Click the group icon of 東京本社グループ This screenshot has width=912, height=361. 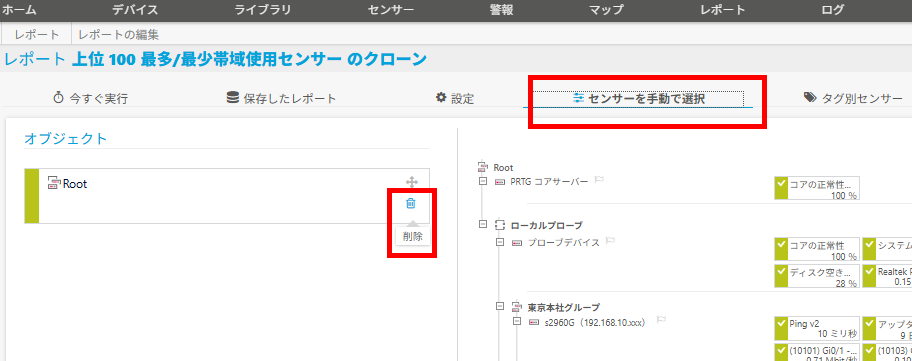517,306
